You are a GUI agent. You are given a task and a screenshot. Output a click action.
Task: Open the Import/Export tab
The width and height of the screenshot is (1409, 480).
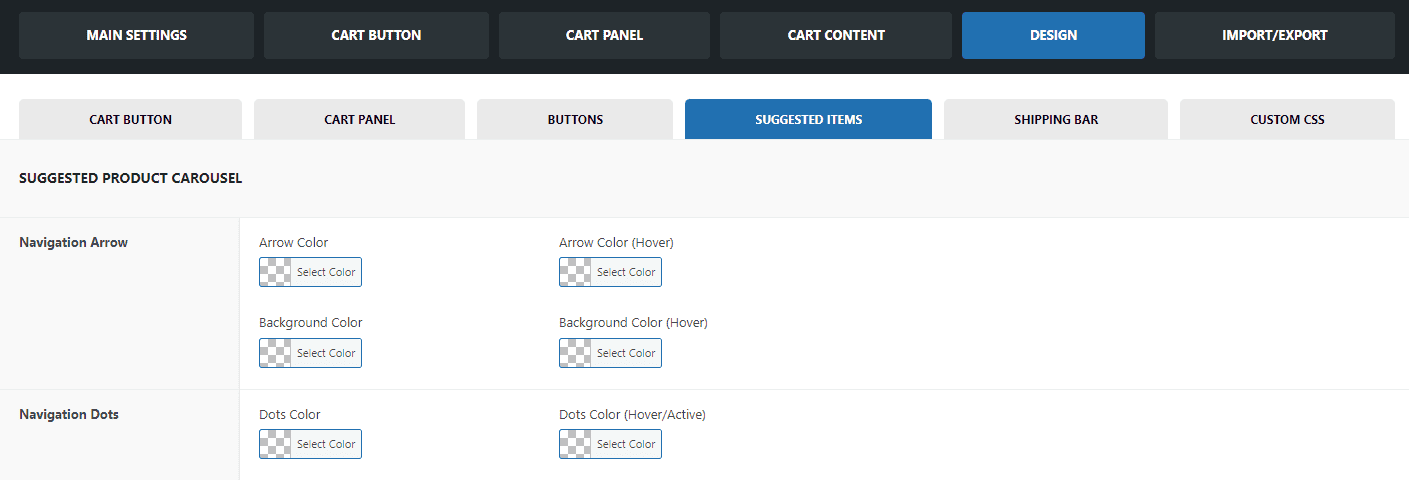tap(1275, 35)
